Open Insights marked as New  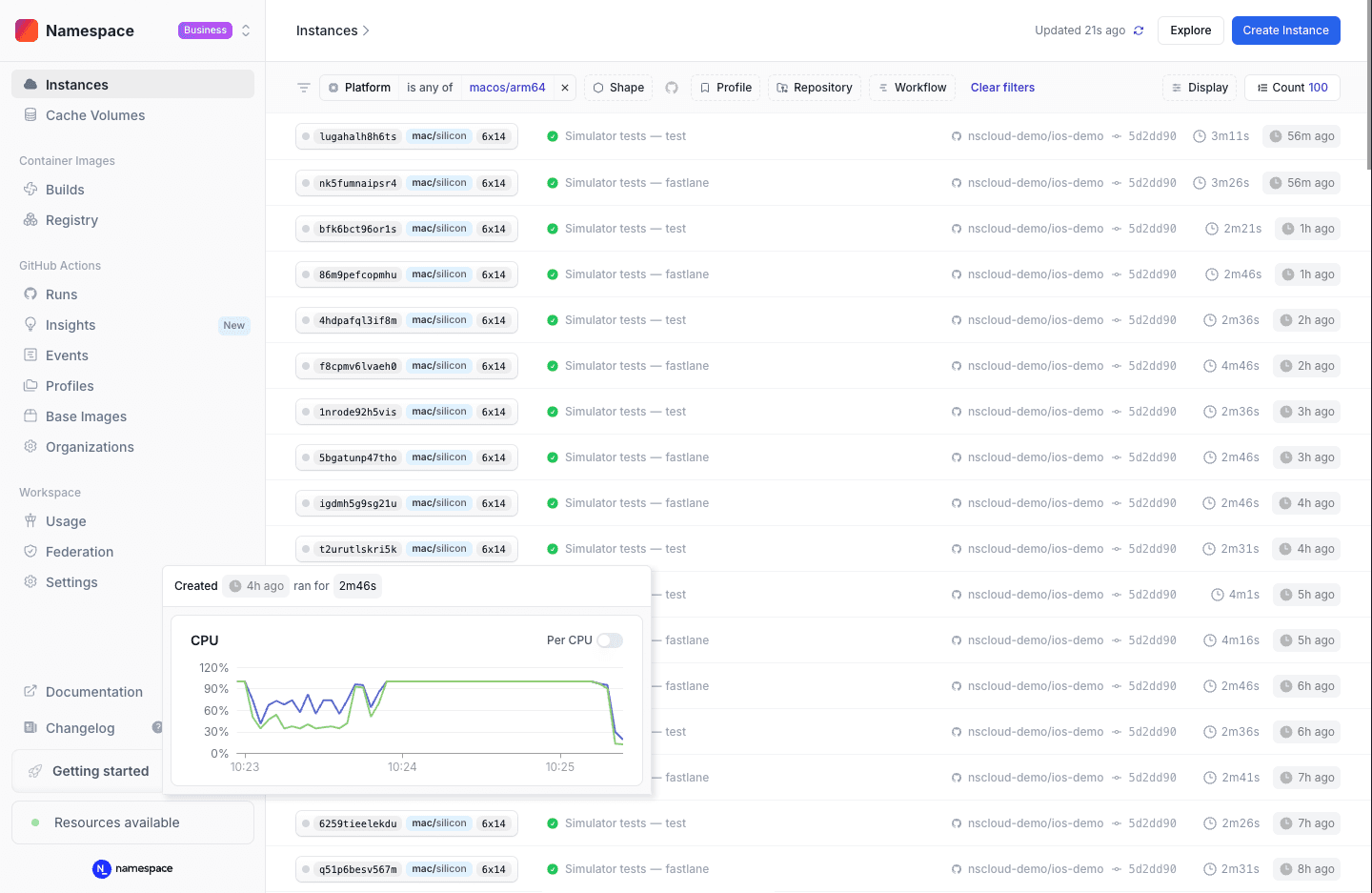coord(71,324)
